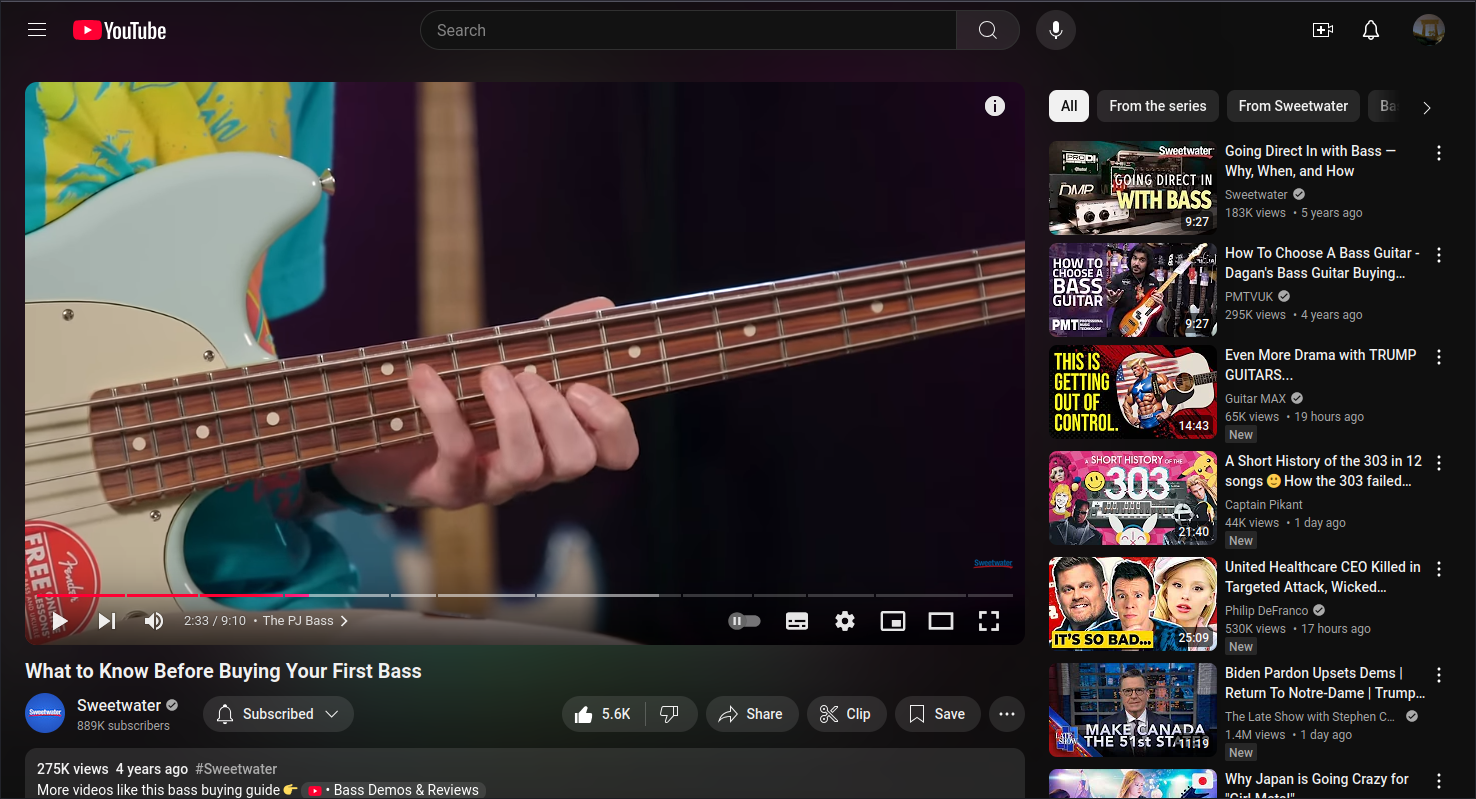Mute the video volume
The height and width of the screenshot is (799, 1476).
pos(154,621)
